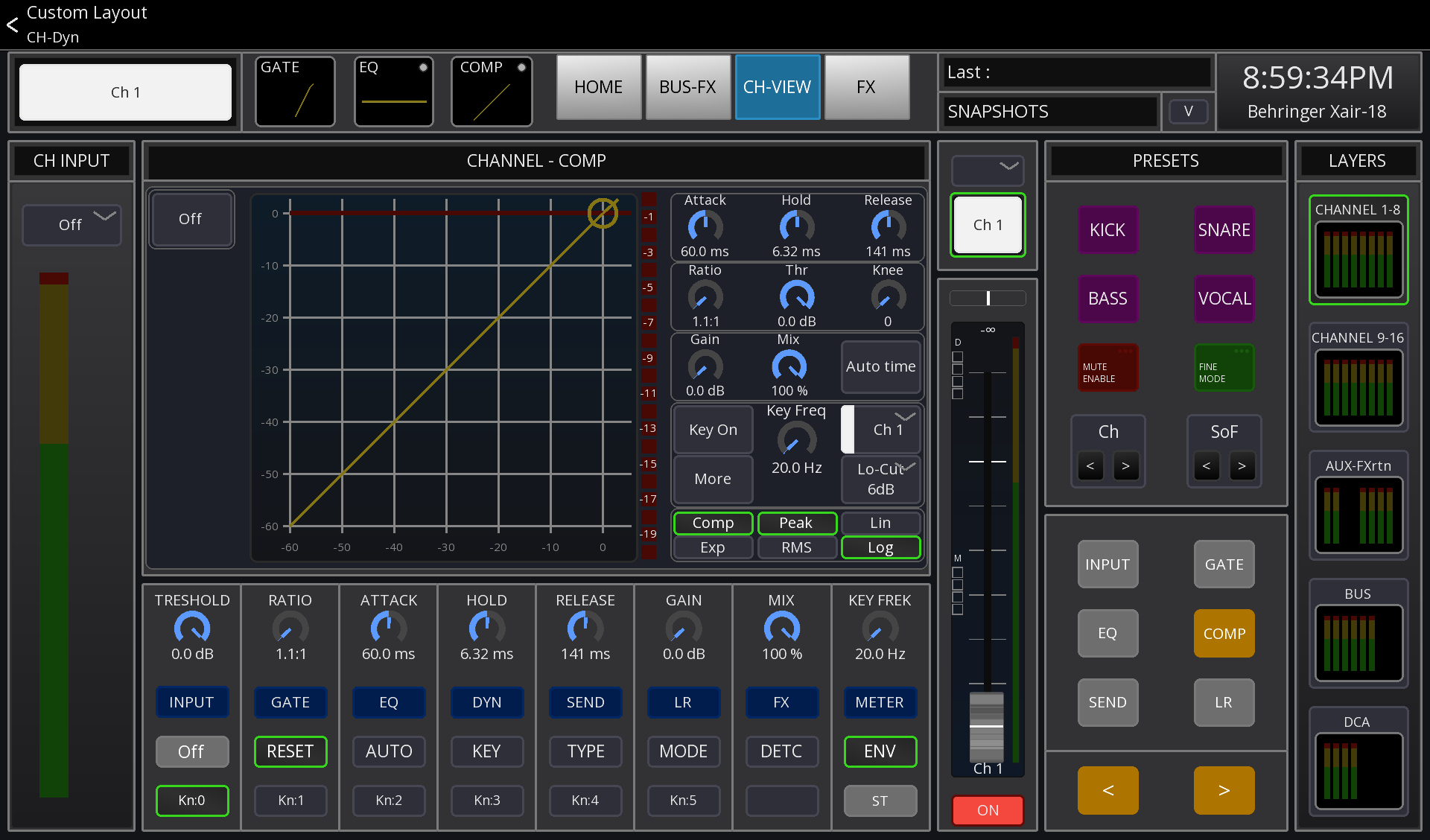
Task: Click the KEY FREK knob in bottom strip
Action: (880, 629)
